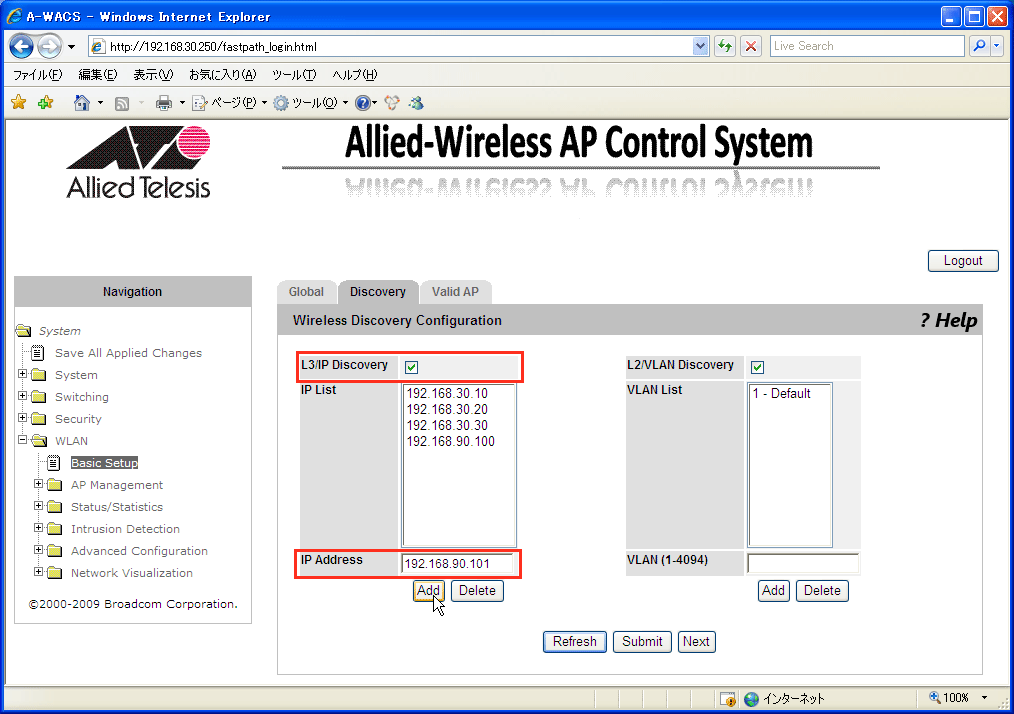Open the 表示(V) menu
The image size is (1014, 714).
[153, 75]
